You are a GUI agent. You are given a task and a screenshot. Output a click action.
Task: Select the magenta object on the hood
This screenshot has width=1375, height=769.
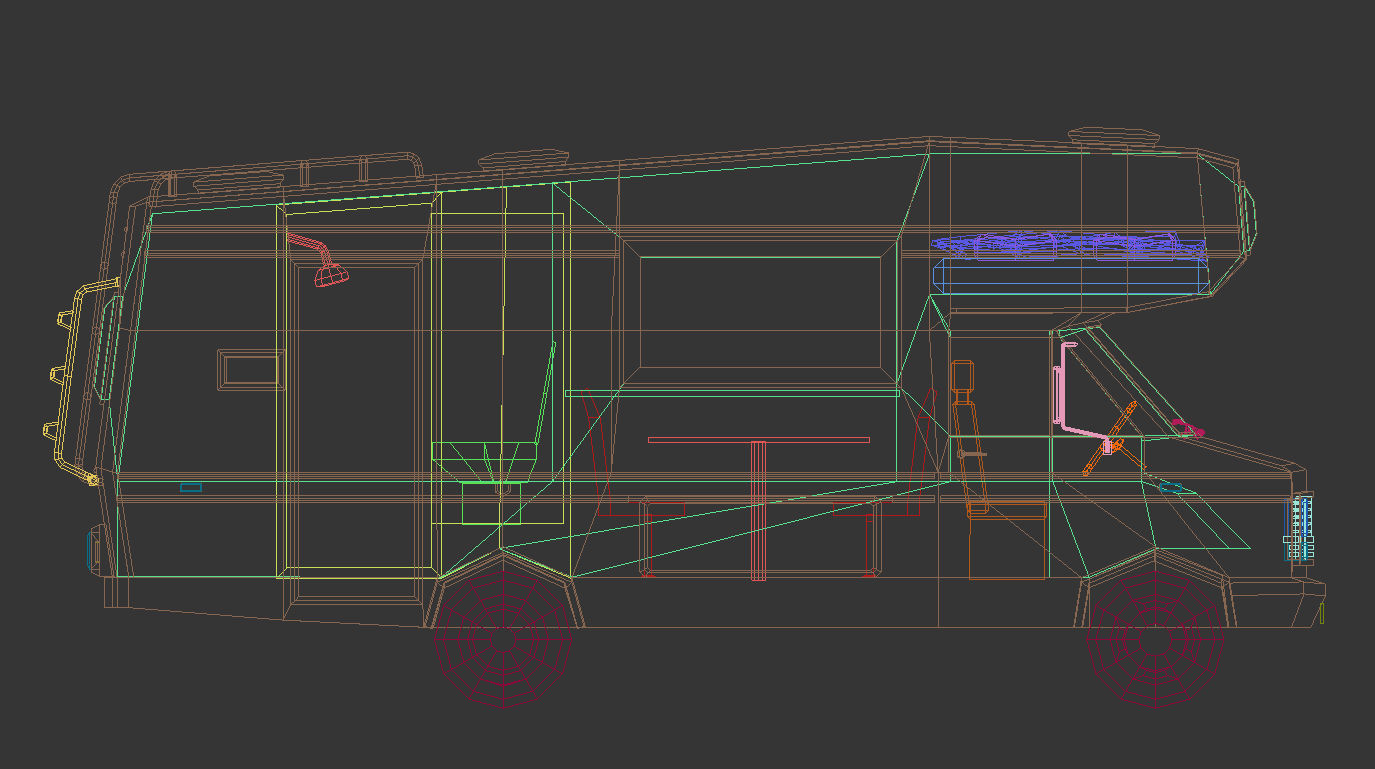pyautogui.click(x=1189, y=430)
